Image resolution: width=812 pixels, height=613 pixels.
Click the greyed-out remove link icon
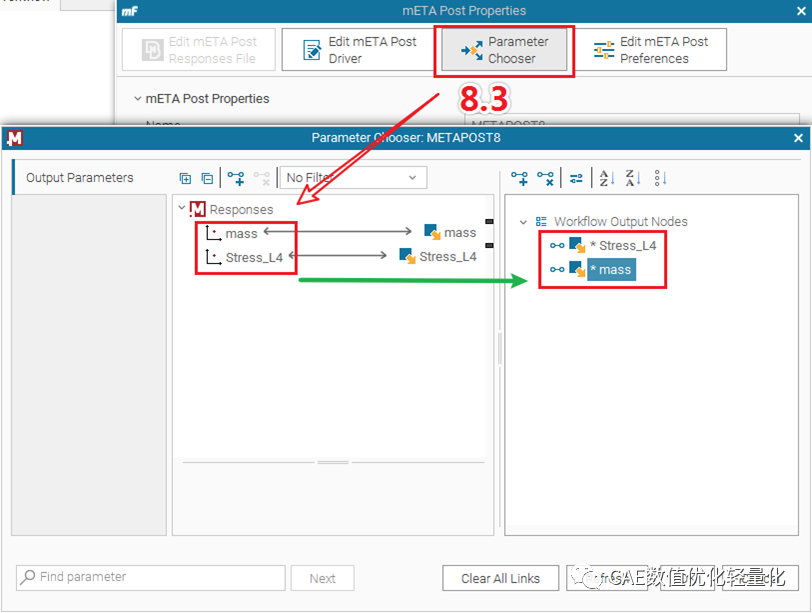(262, 179)
